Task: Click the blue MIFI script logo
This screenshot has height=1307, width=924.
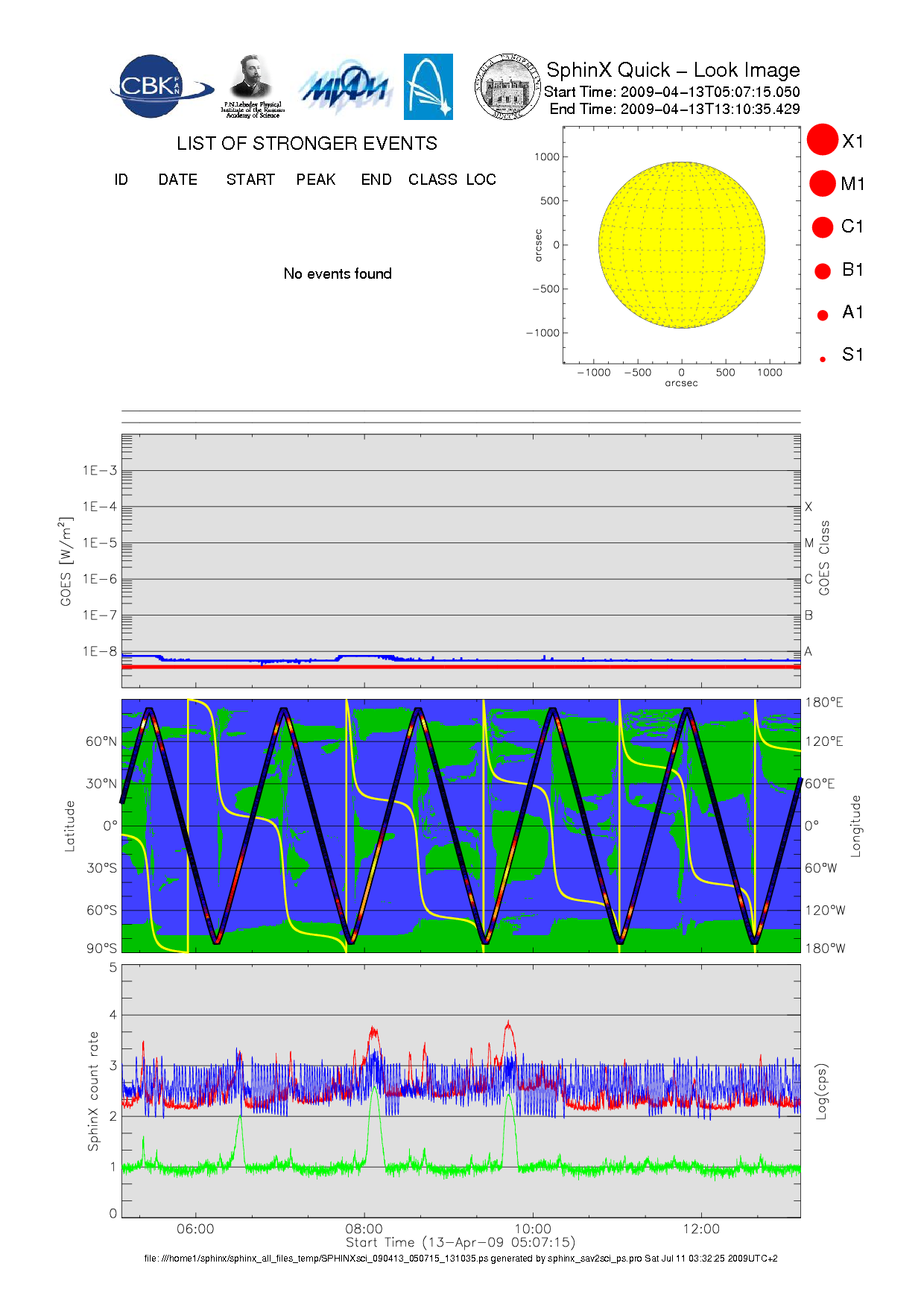Action: (x=346, y=89)
